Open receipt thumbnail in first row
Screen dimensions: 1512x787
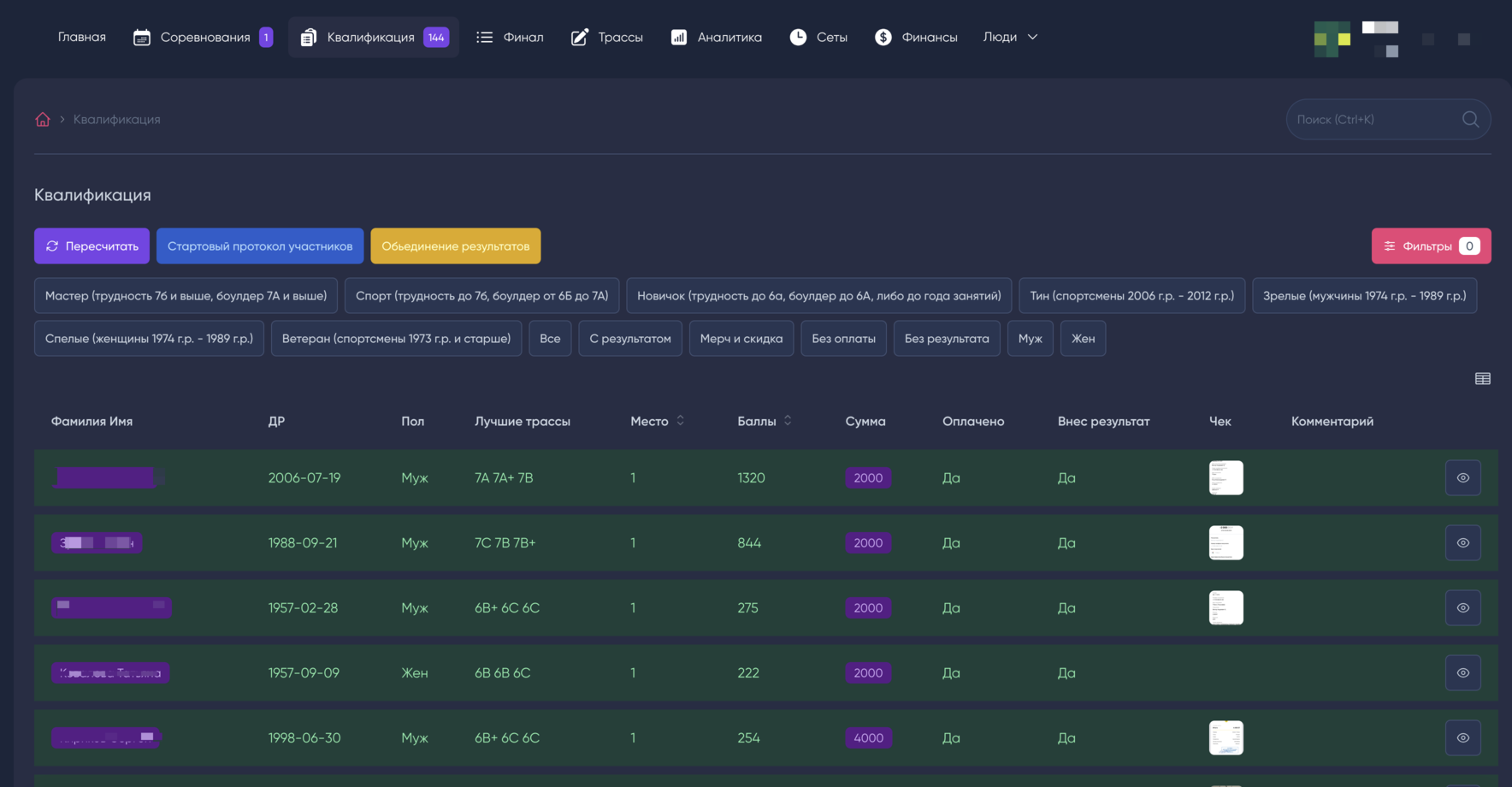click(x=1226, y=478)
